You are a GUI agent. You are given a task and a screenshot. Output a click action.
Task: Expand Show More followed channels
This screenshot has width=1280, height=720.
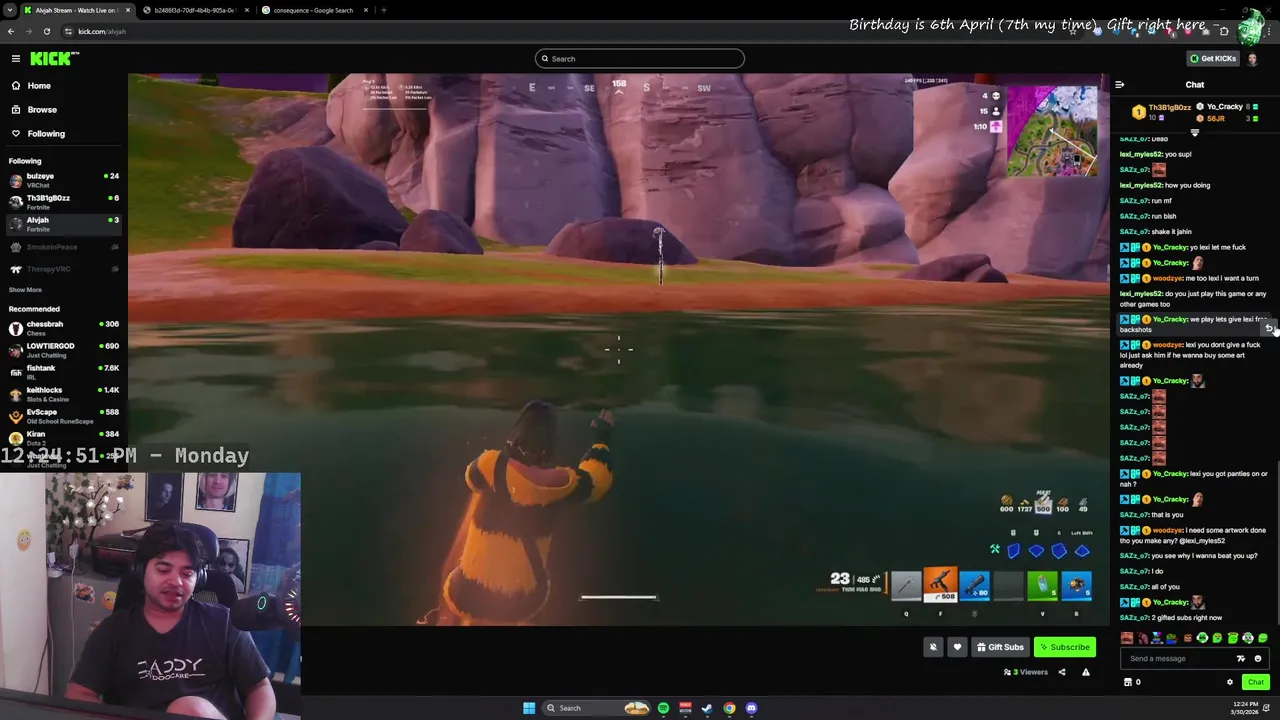tap(26, 290)
